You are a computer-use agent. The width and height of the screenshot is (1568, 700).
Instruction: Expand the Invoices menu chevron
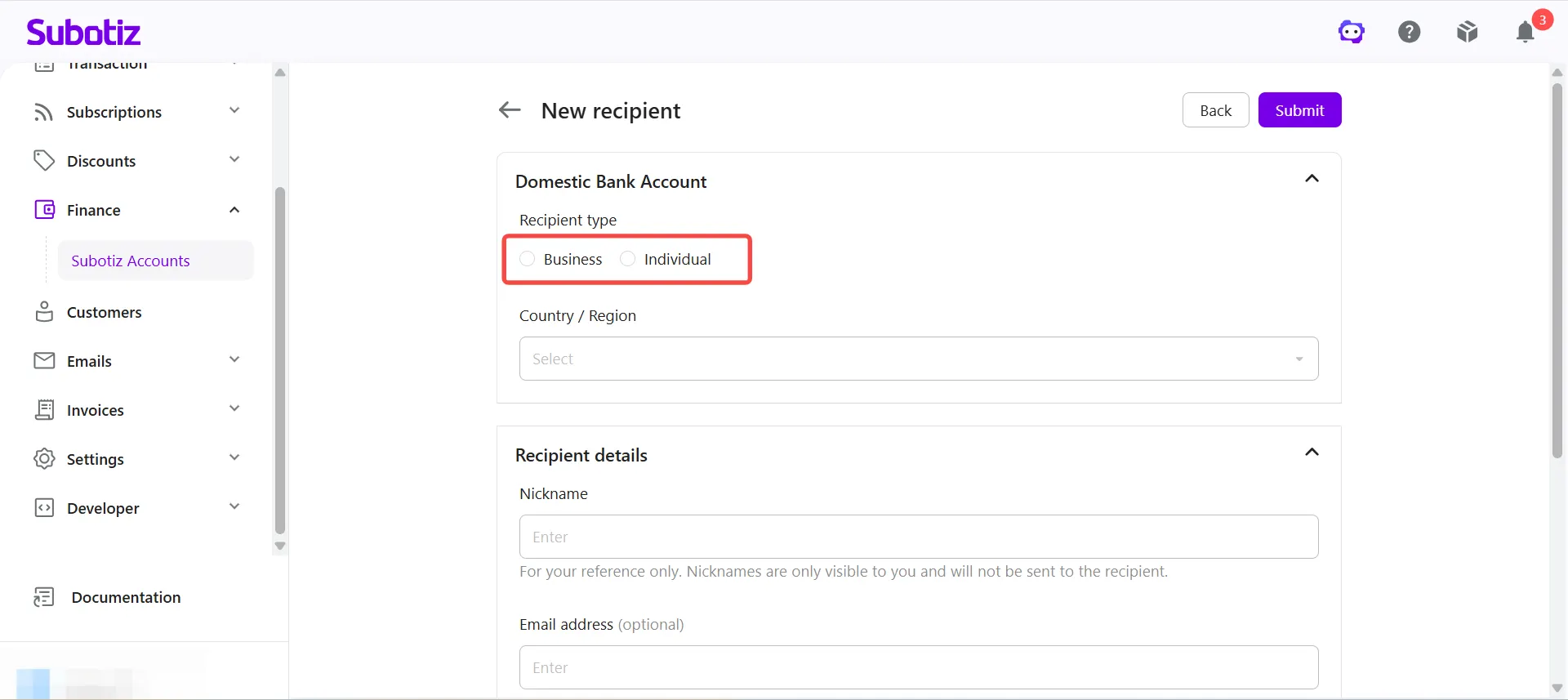234,408
